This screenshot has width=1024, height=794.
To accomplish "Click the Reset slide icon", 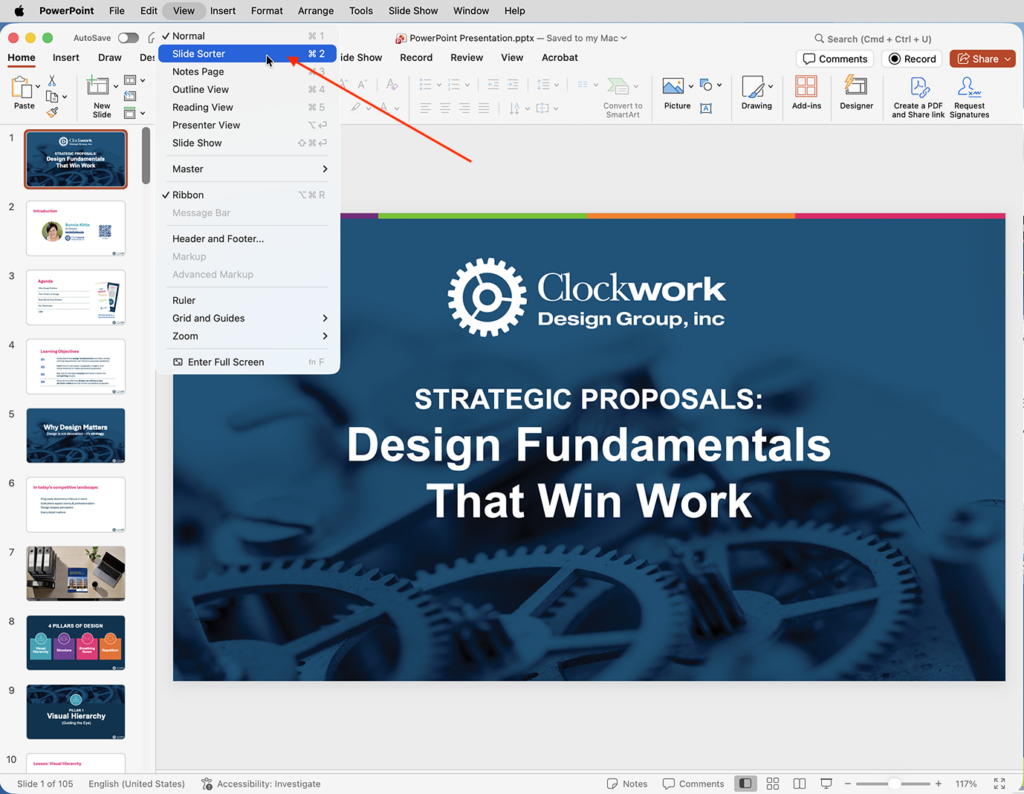I will pos(130,97).
